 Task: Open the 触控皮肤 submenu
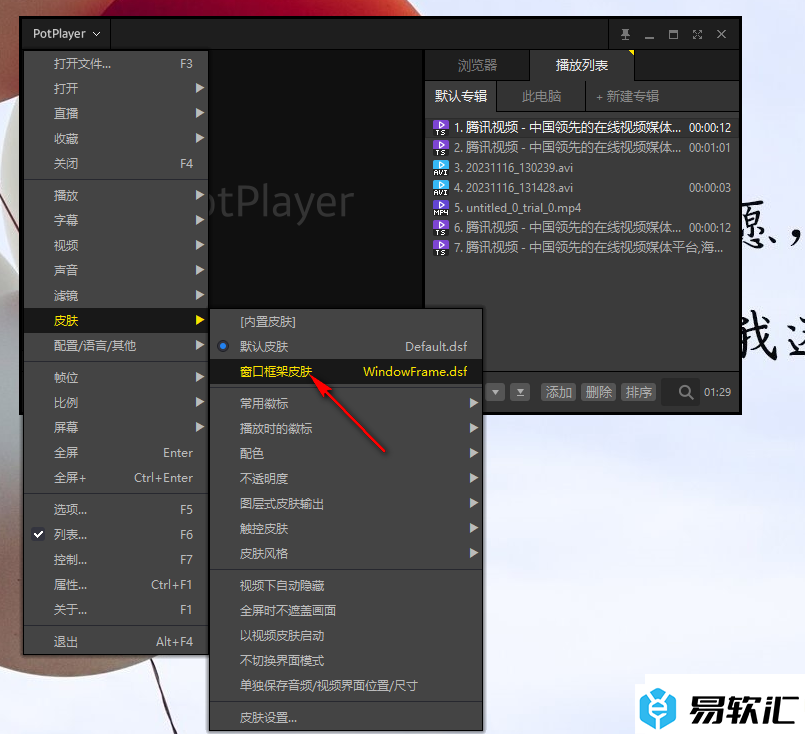pyautogui.click(x=346, y=529)
